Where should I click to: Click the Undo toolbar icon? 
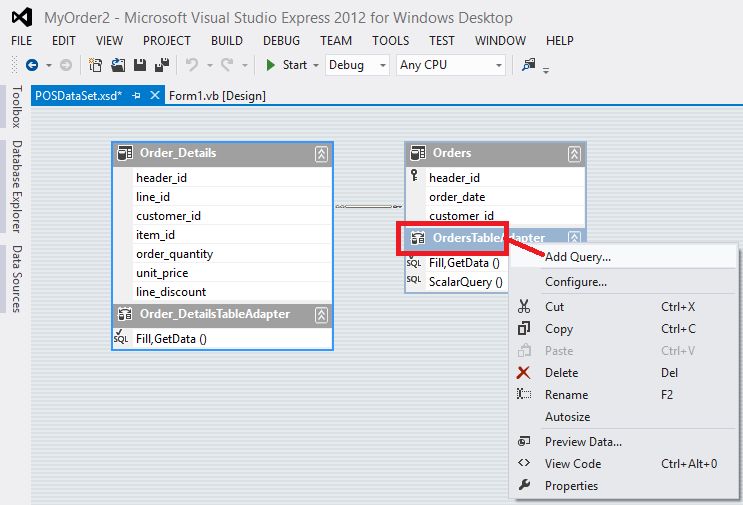click(x=191, y=65)
